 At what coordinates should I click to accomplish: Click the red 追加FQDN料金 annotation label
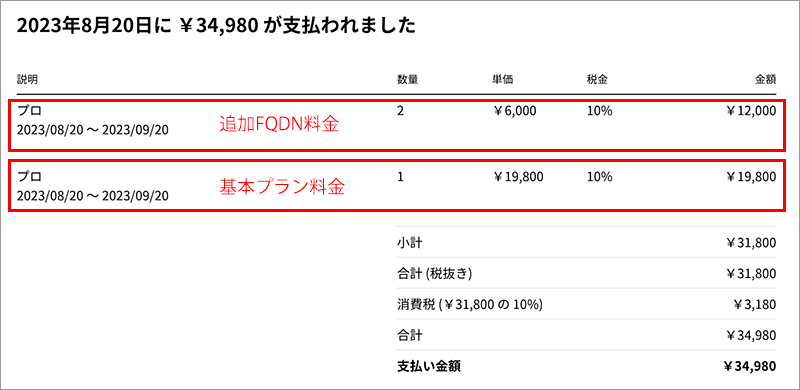pos(279,125)
